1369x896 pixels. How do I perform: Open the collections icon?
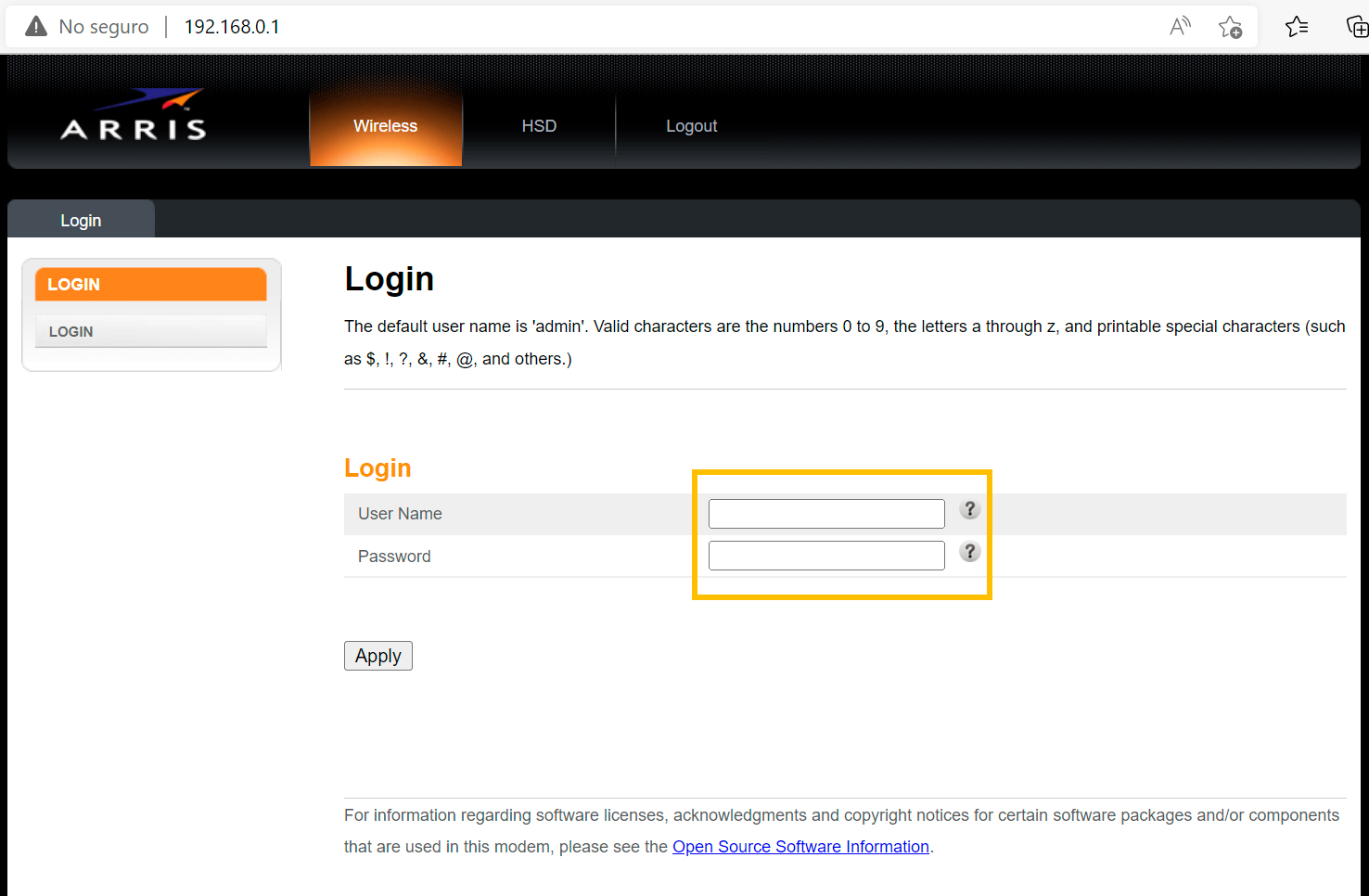tap(1357, 26)
